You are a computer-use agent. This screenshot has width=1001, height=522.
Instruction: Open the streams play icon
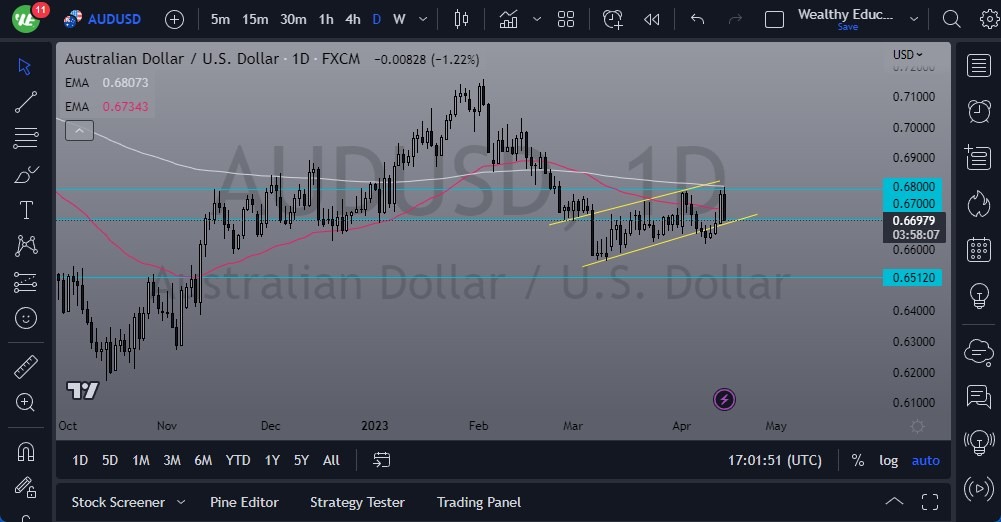(979, 489)
